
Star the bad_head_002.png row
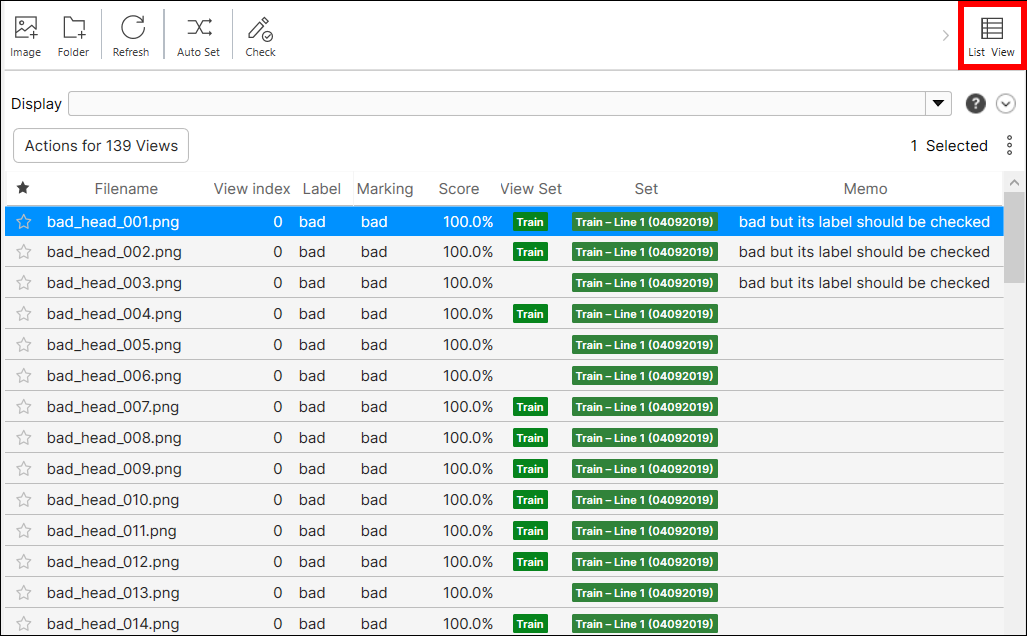[24, 252]
